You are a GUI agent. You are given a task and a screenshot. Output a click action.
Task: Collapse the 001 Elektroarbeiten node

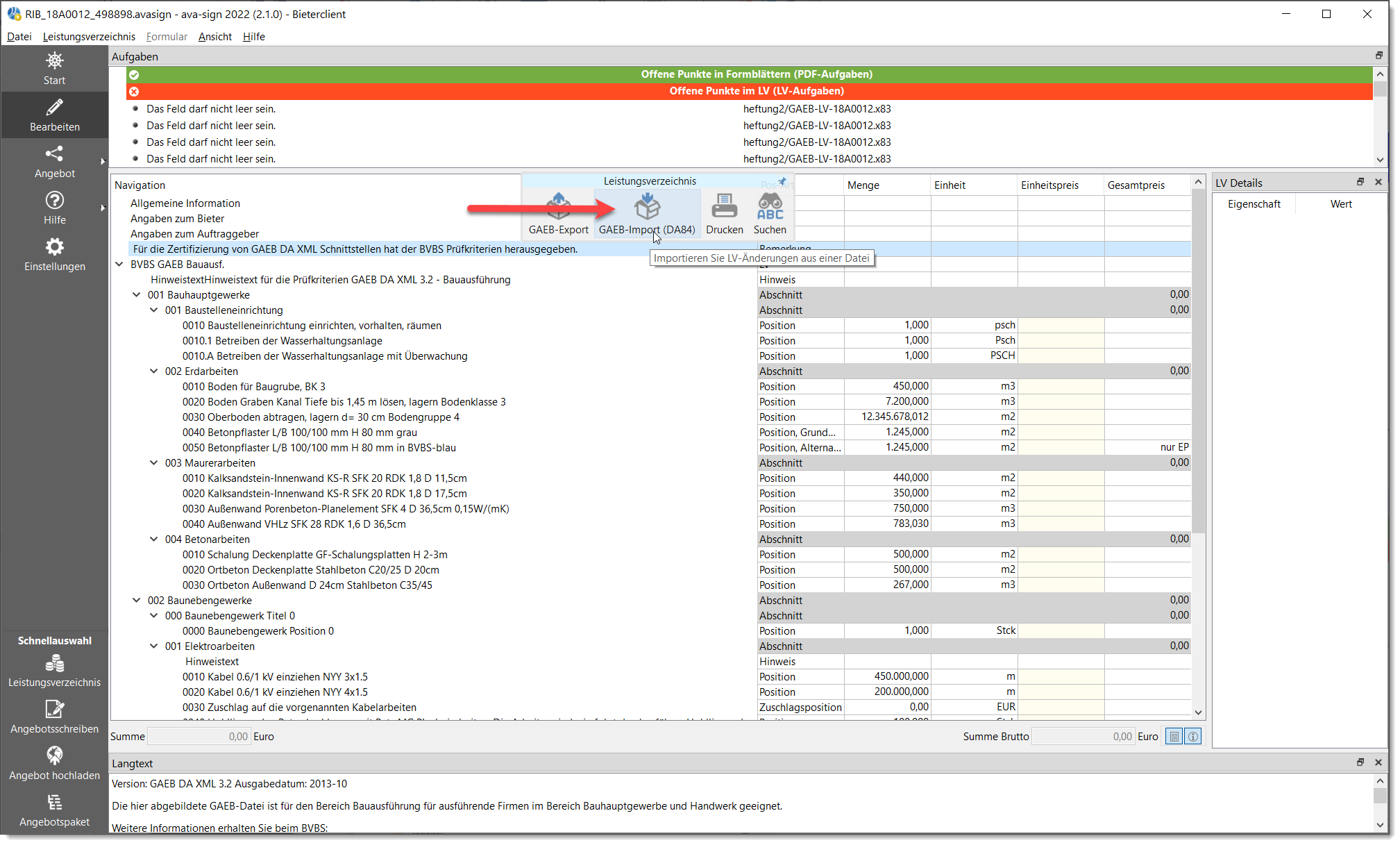click(154, 646)
